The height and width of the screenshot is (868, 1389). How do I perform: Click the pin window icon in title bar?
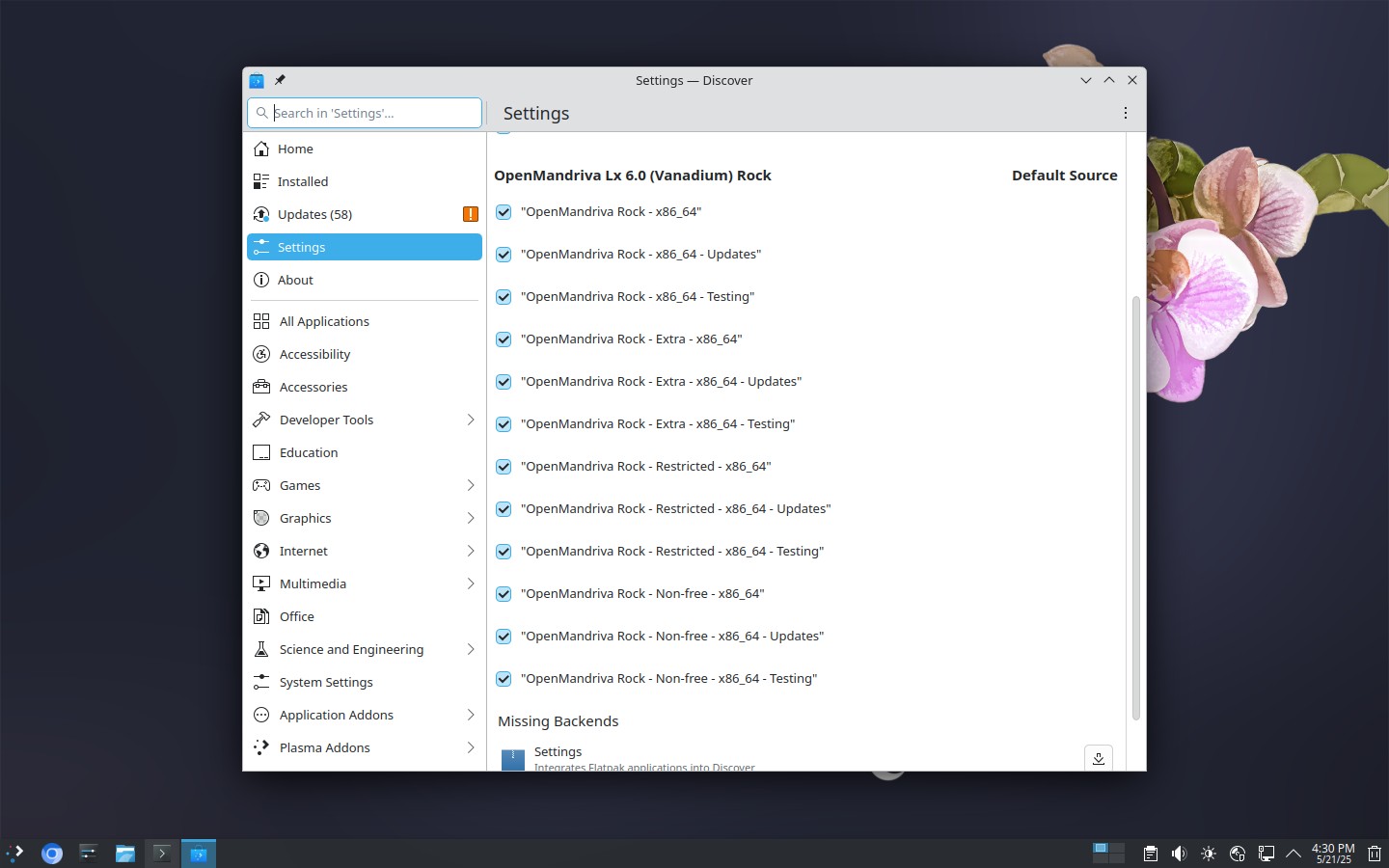pyautogui.click(x=280, y=80)
